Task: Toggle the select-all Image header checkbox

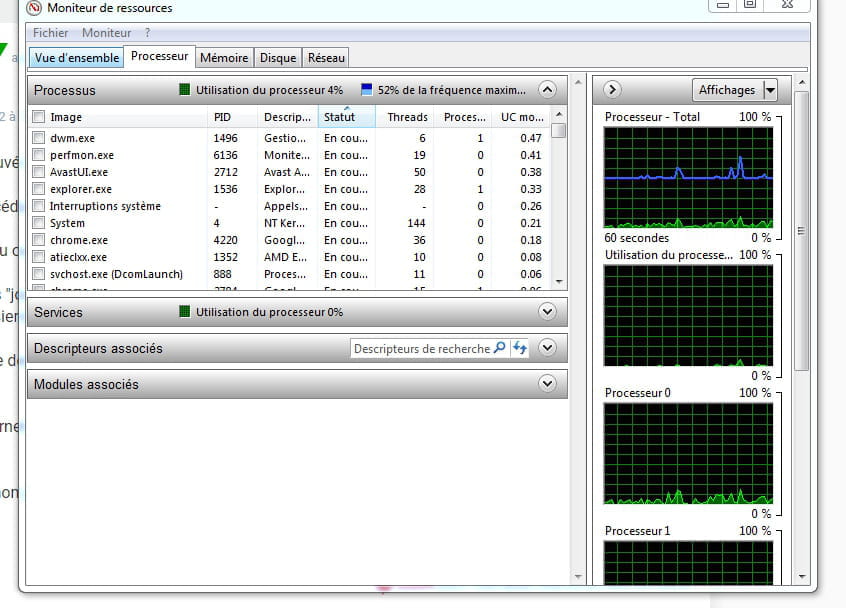Action: [x=38, y=117]
